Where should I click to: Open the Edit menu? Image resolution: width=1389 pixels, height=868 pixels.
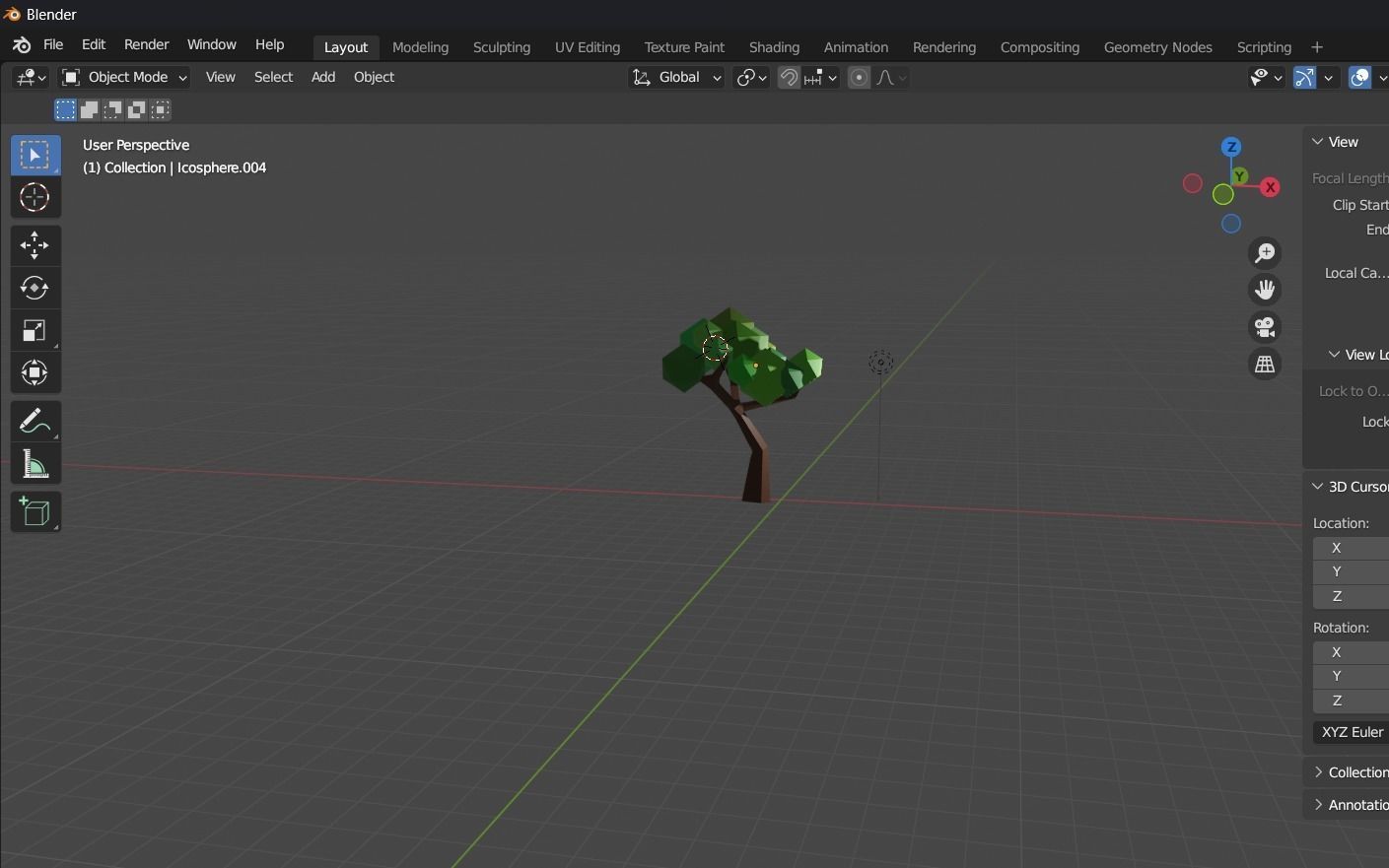[x=94, y=45]
